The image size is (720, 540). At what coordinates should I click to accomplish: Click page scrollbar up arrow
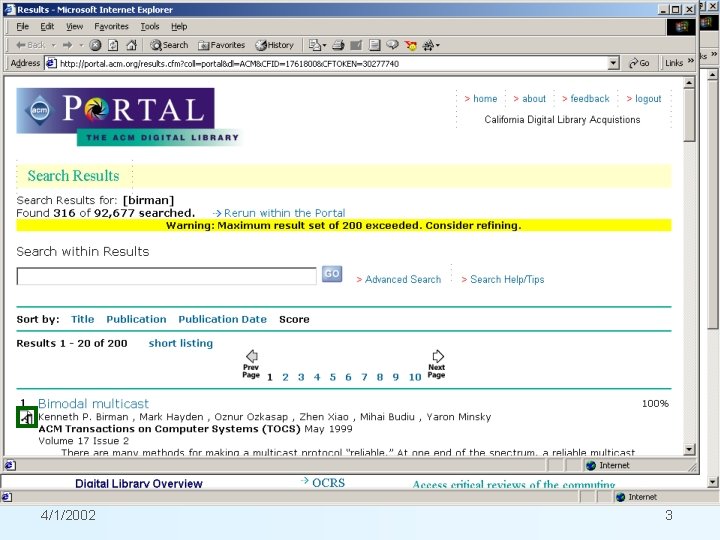point(689,83)
